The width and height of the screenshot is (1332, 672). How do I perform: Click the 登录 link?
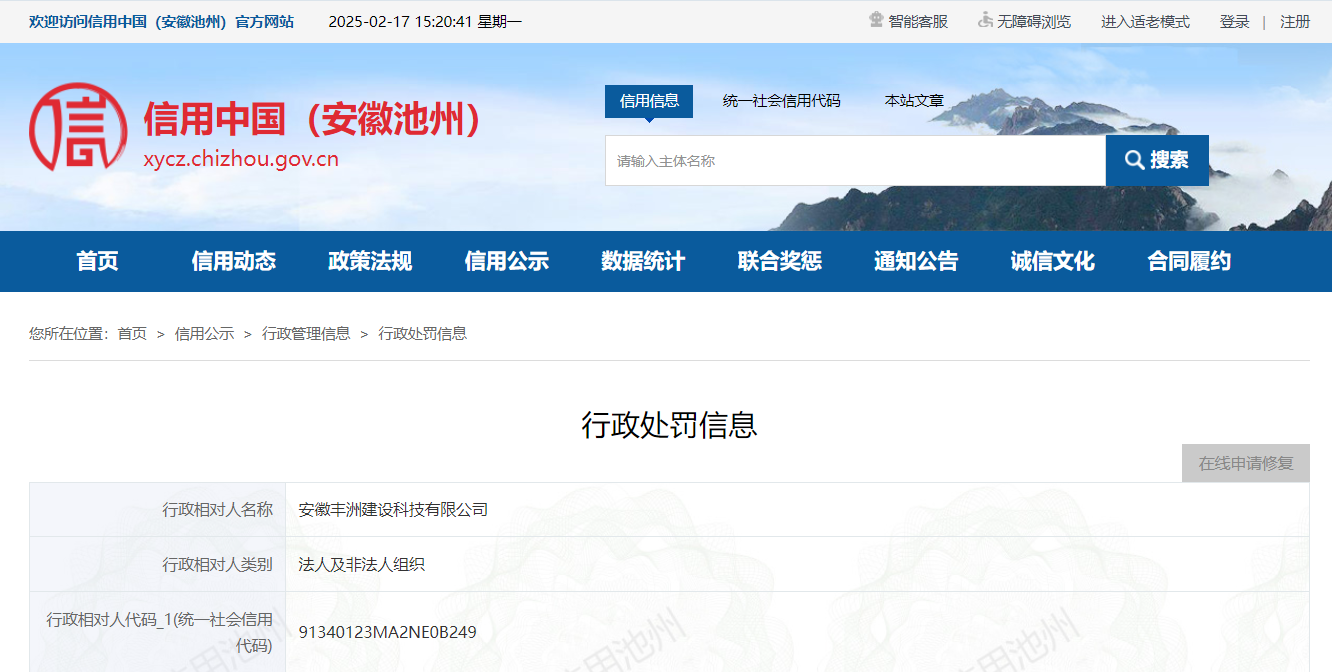1234,21
